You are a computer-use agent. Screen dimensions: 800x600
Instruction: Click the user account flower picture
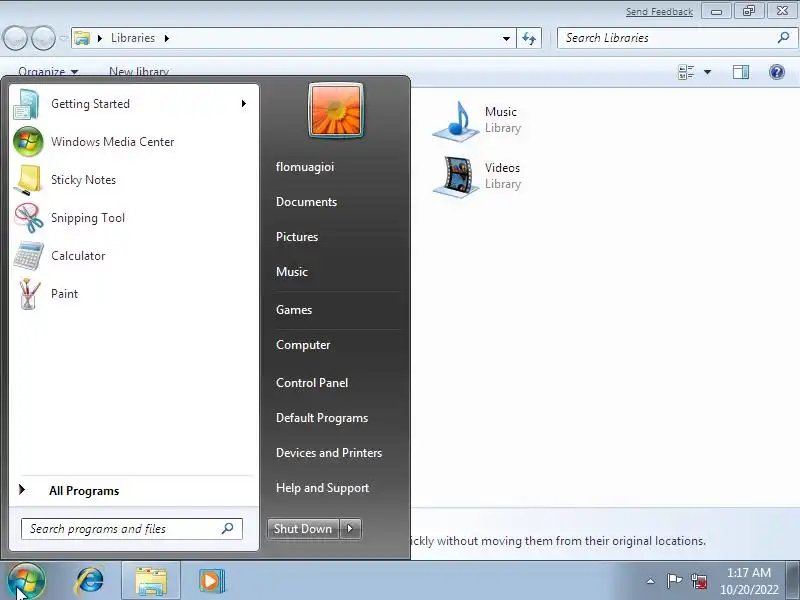pyautogui.click(x=336, y=110)
